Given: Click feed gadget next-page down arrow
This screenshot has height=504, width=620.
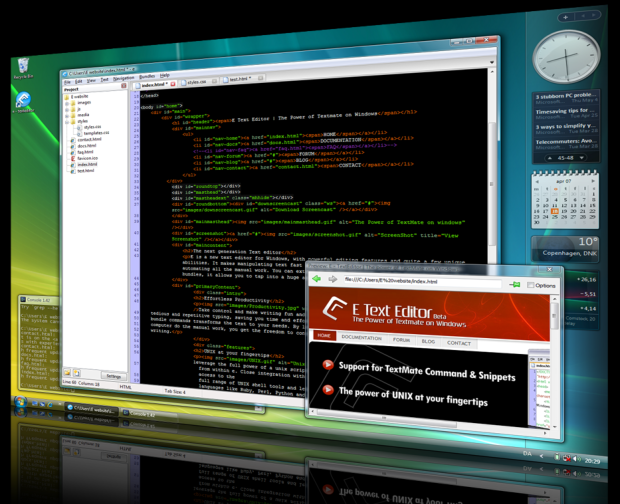Looking at the screenshot, I should coord(582,158).
